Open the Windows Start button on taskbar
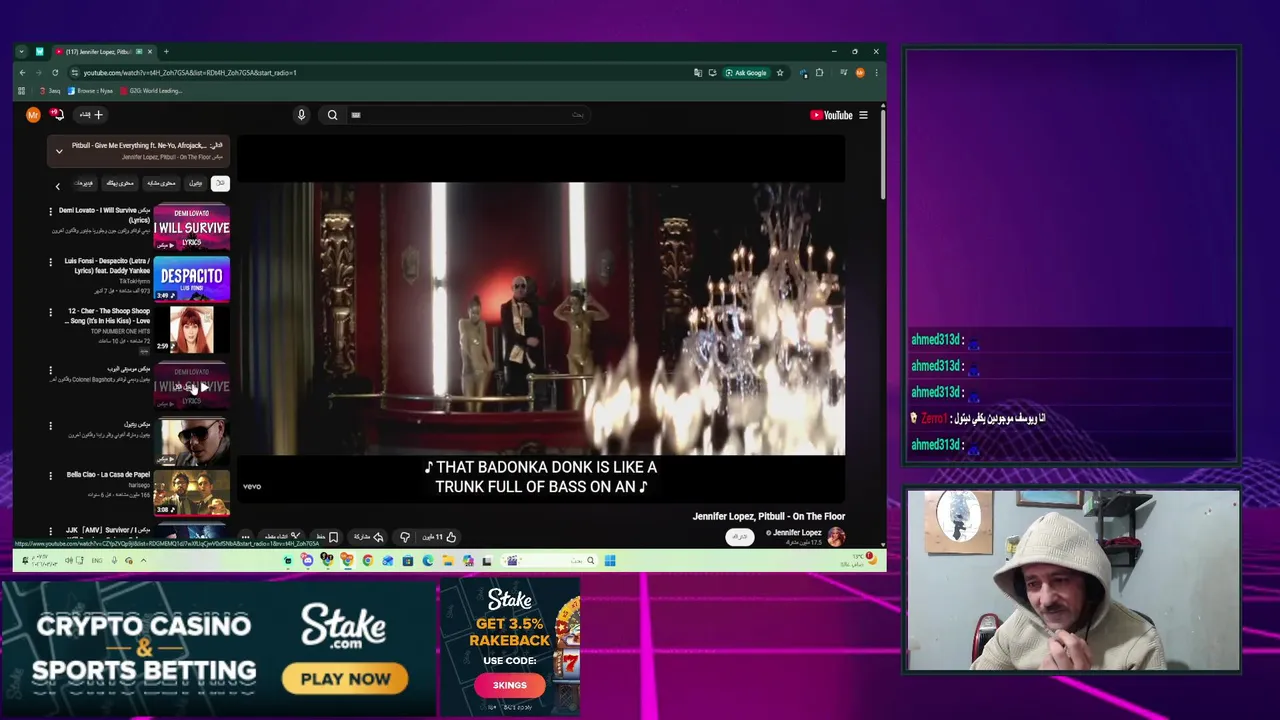Image resolution: width=1280 pixels, height=720 pixels. coord(610,560)
